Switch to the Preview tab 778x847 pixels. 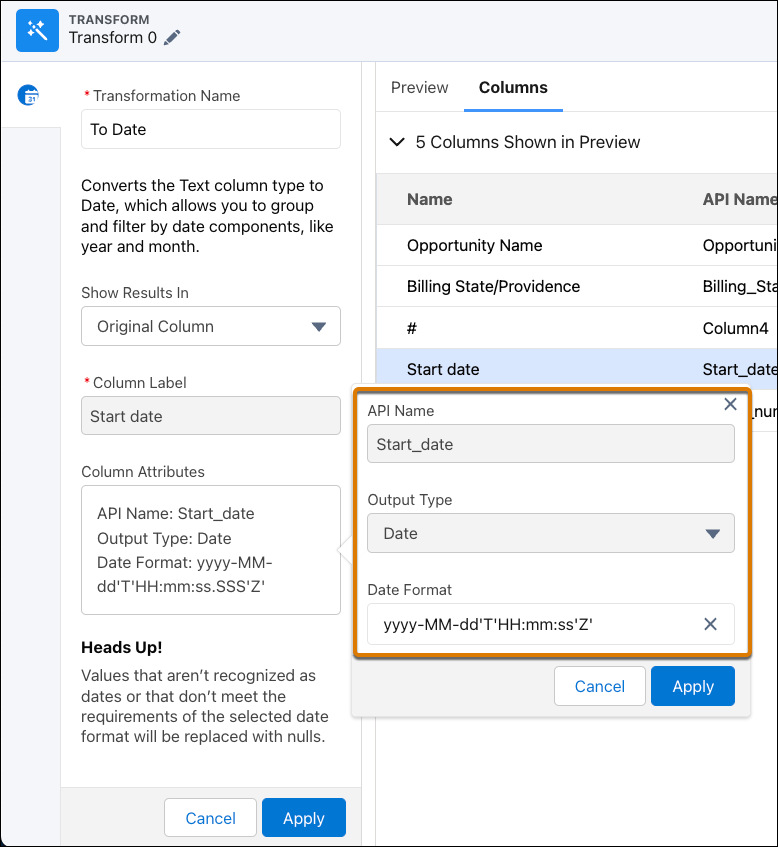point(419,88)
